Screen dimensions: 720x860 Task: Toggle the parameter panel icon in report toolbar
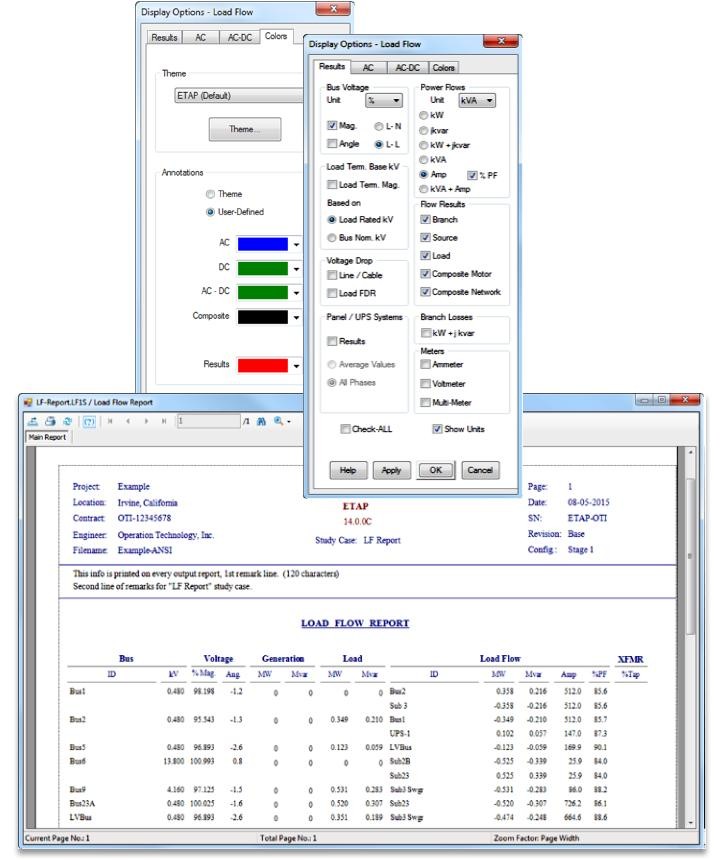pyautogui.click(x=89, y=421)
